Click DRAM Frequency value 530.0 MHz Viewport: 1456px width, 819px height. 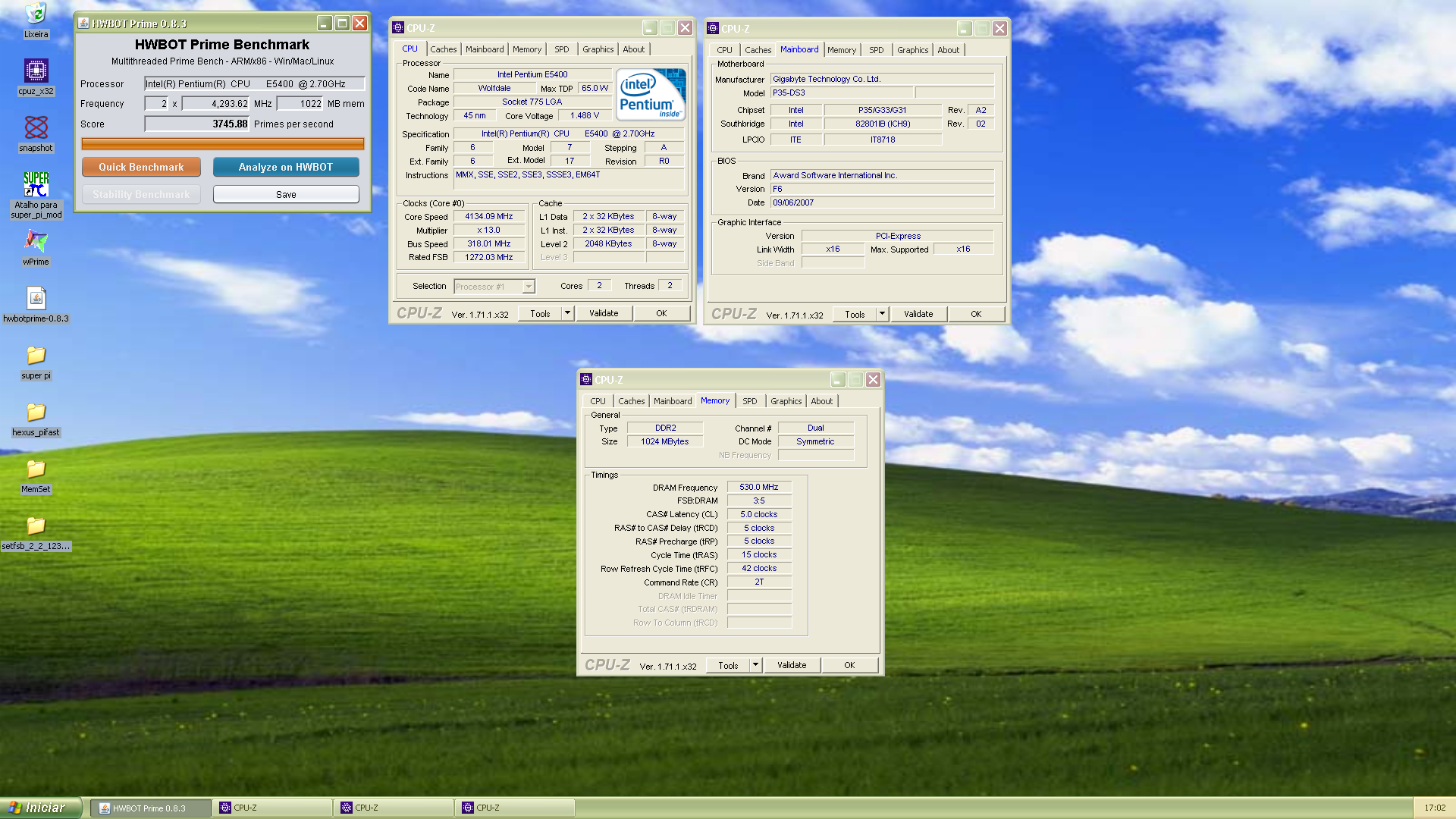tap(759, 488)
